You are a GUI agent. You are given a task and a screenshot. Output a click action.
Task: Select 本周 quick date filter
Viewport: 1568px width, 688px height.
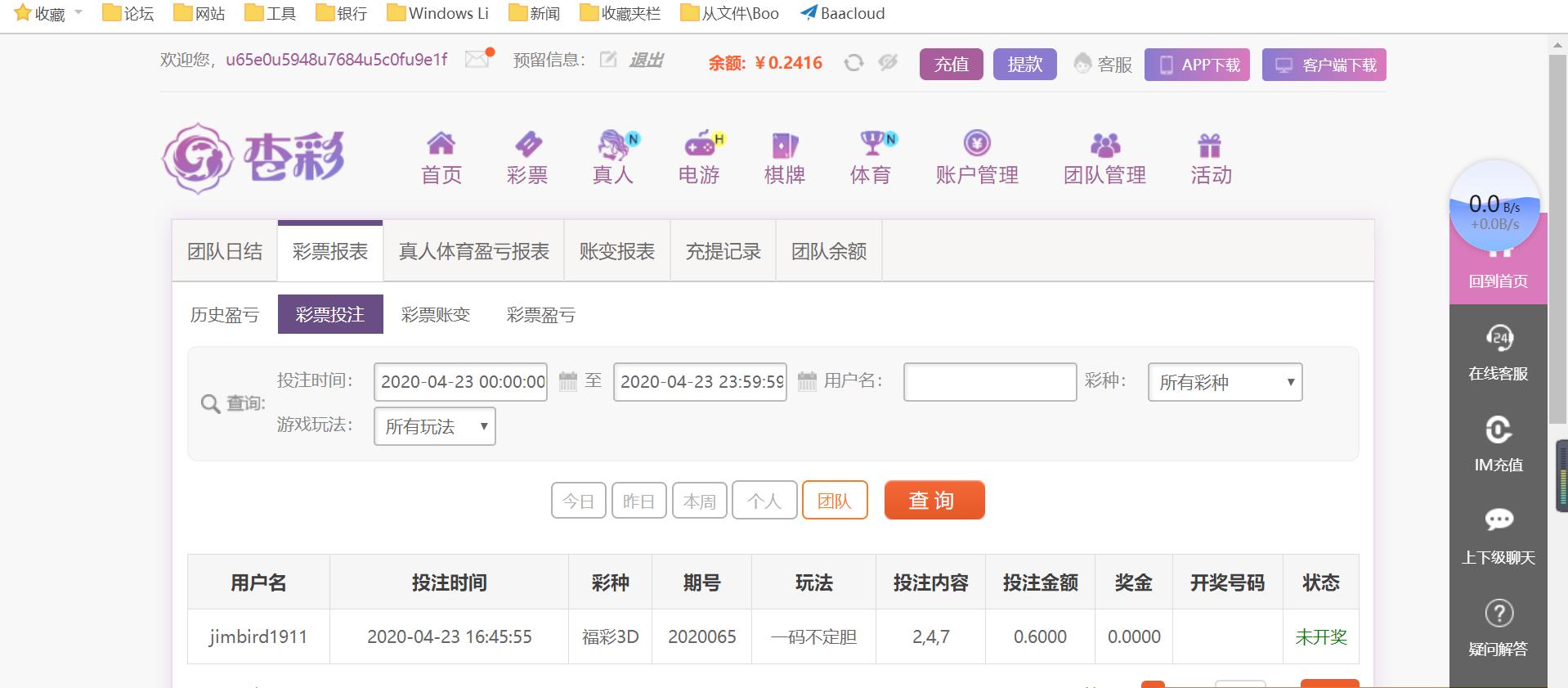pos(700,501)
